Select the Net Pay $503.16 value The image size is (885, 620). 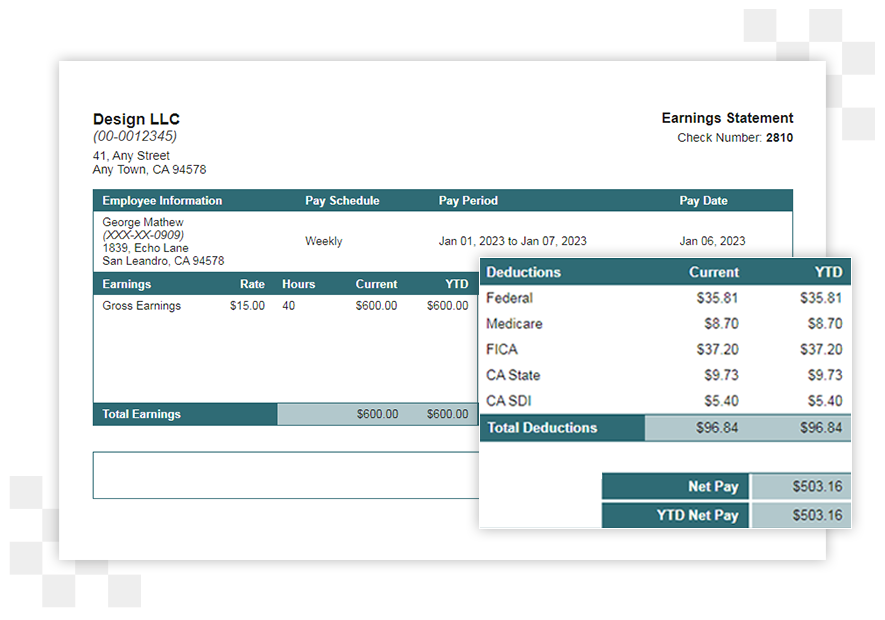coord(819,486)
